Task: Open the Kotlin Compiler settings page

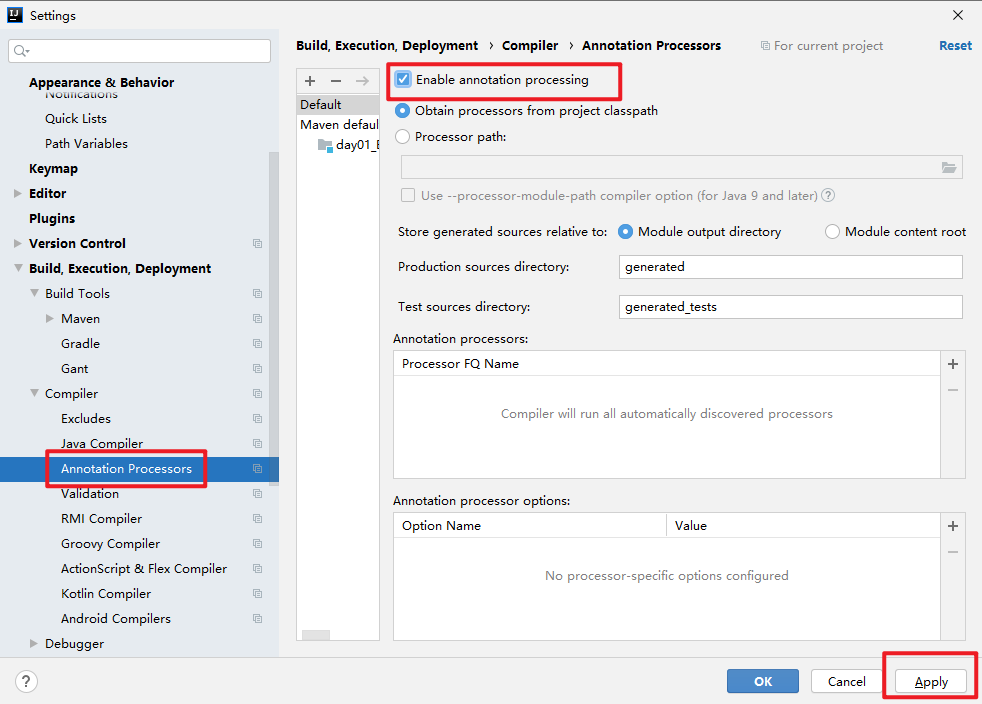Action: coord(106,594)
